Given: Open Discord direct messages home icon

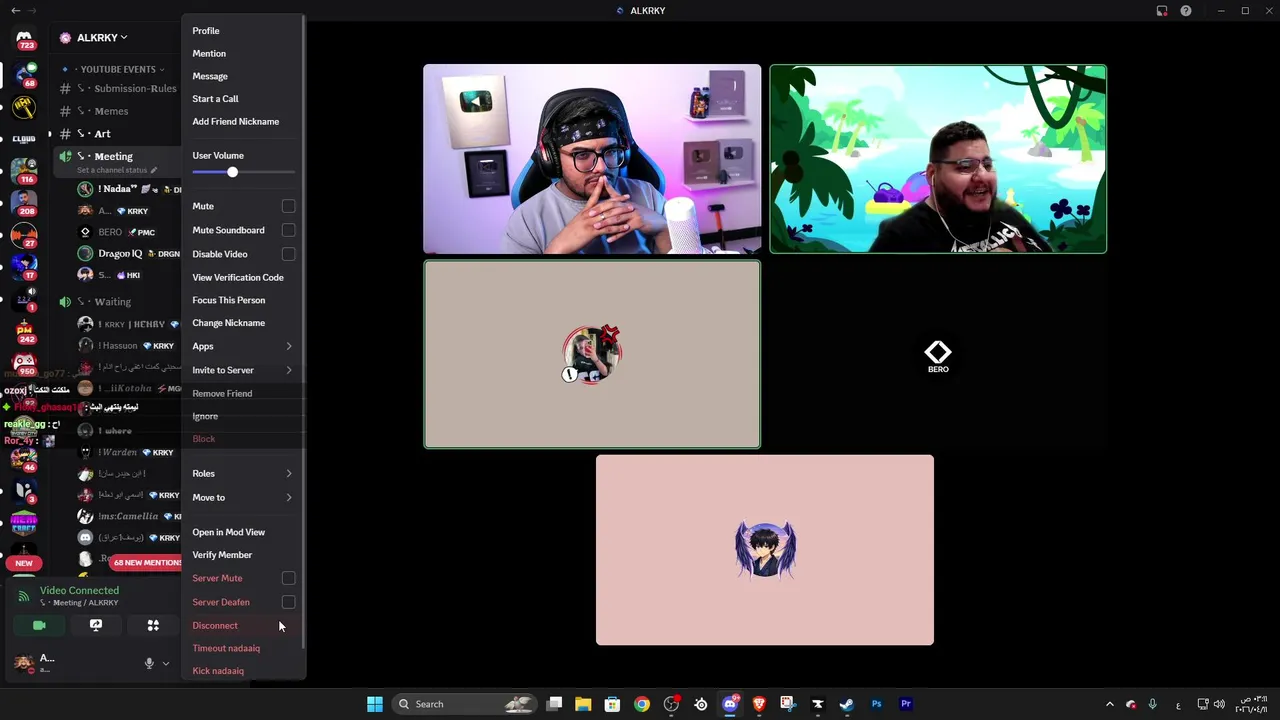Looking at the screenshot, I should (24, 40).
